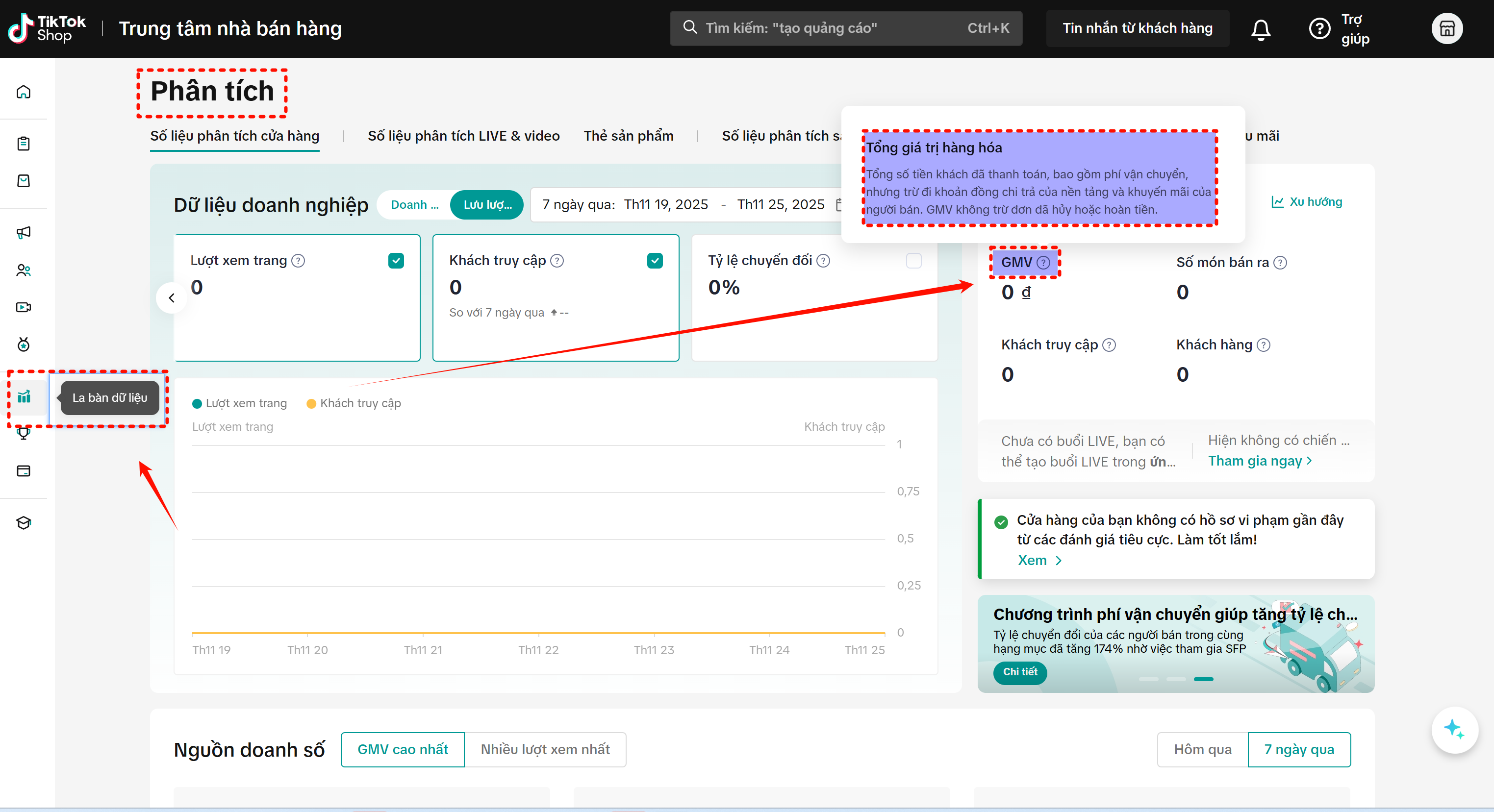Jump to the third banner carousel indicator
Viewport: 1494px width, 812px height.
1203,679
